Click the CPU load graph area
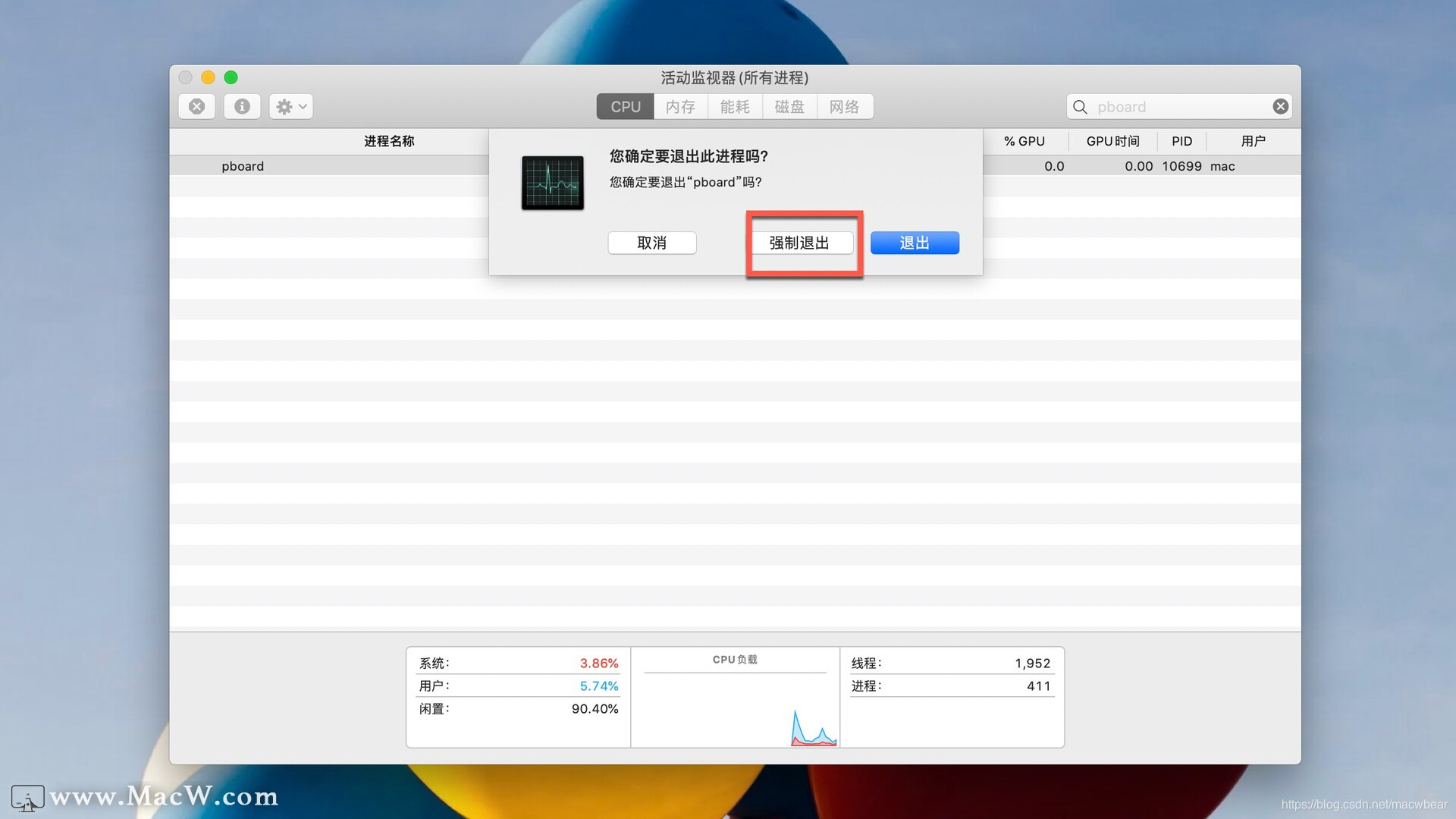Image resolution: width=1456 pixels, height=819 pixels. 735,700
